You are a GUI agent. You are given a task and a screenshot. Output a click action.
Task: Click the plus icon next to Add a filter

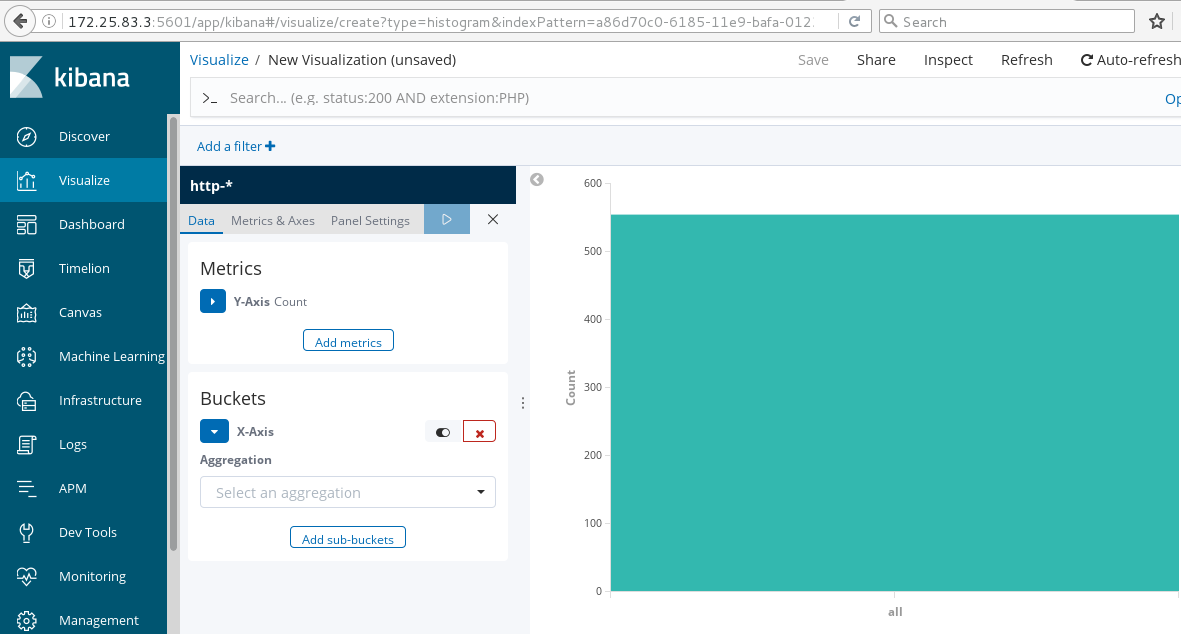[270, 146]
